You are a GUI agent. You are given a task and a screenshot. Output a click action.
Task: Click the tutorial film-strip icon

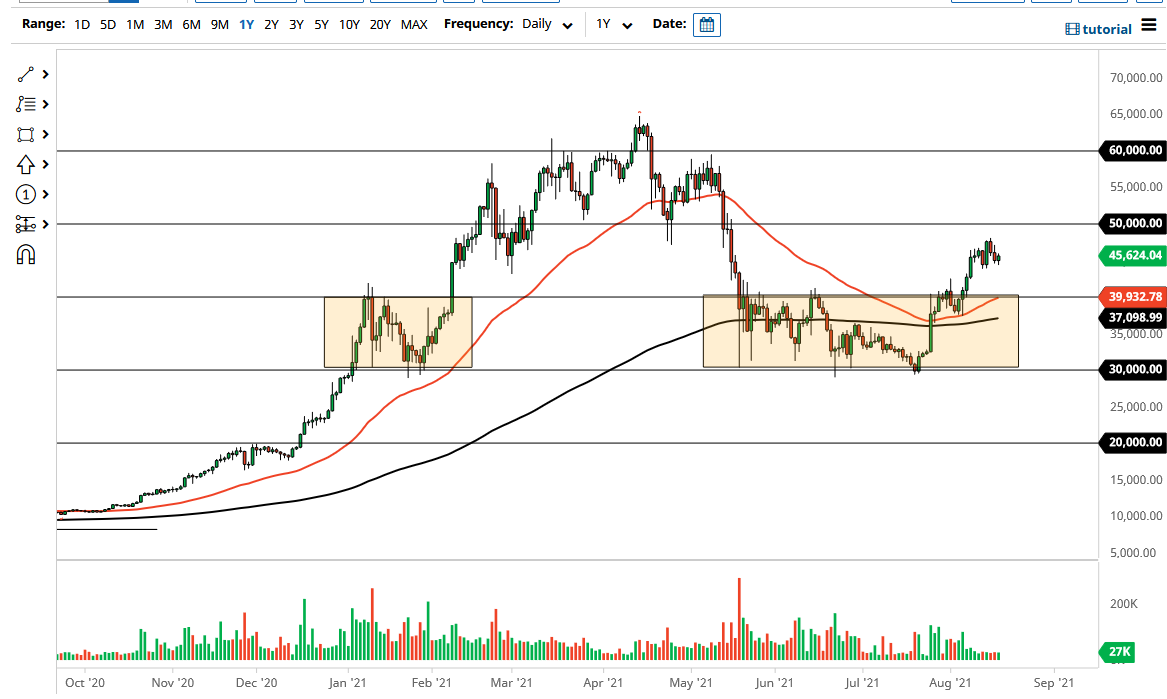coord(1075,29)
